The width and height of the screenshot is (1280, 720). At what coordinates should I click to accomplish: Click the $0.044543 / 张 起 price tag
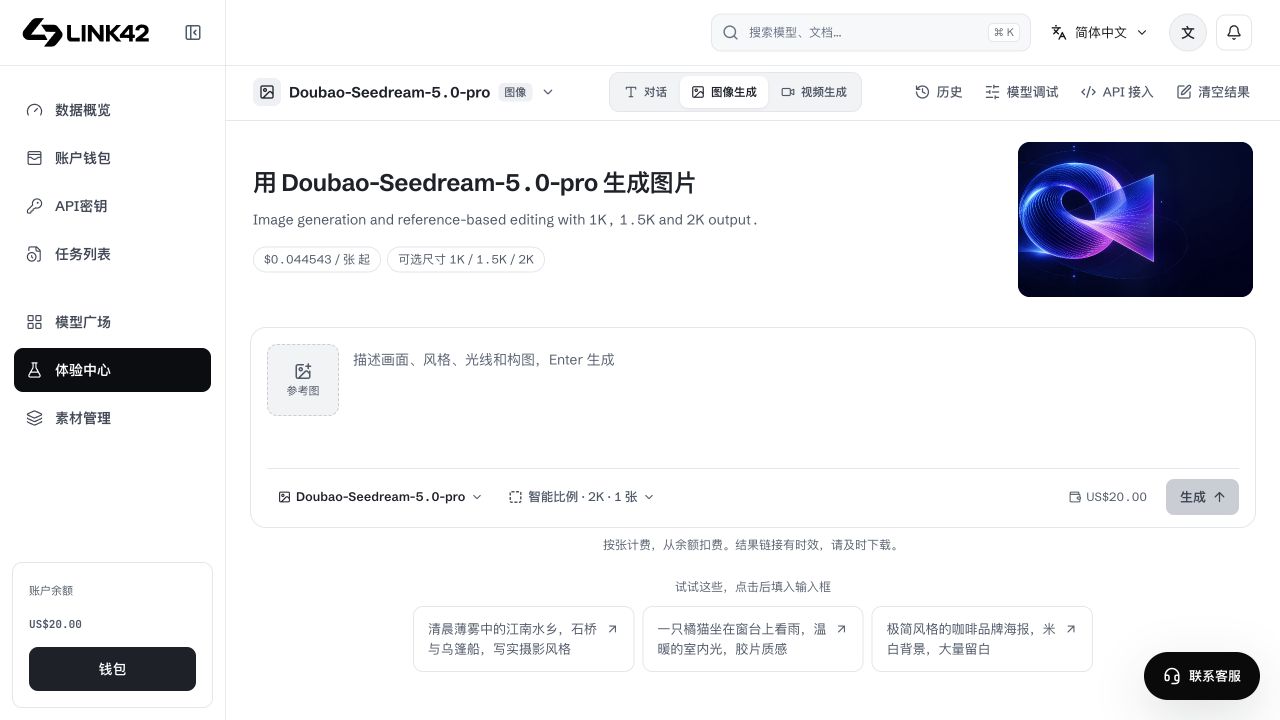(x=317, y=259)
